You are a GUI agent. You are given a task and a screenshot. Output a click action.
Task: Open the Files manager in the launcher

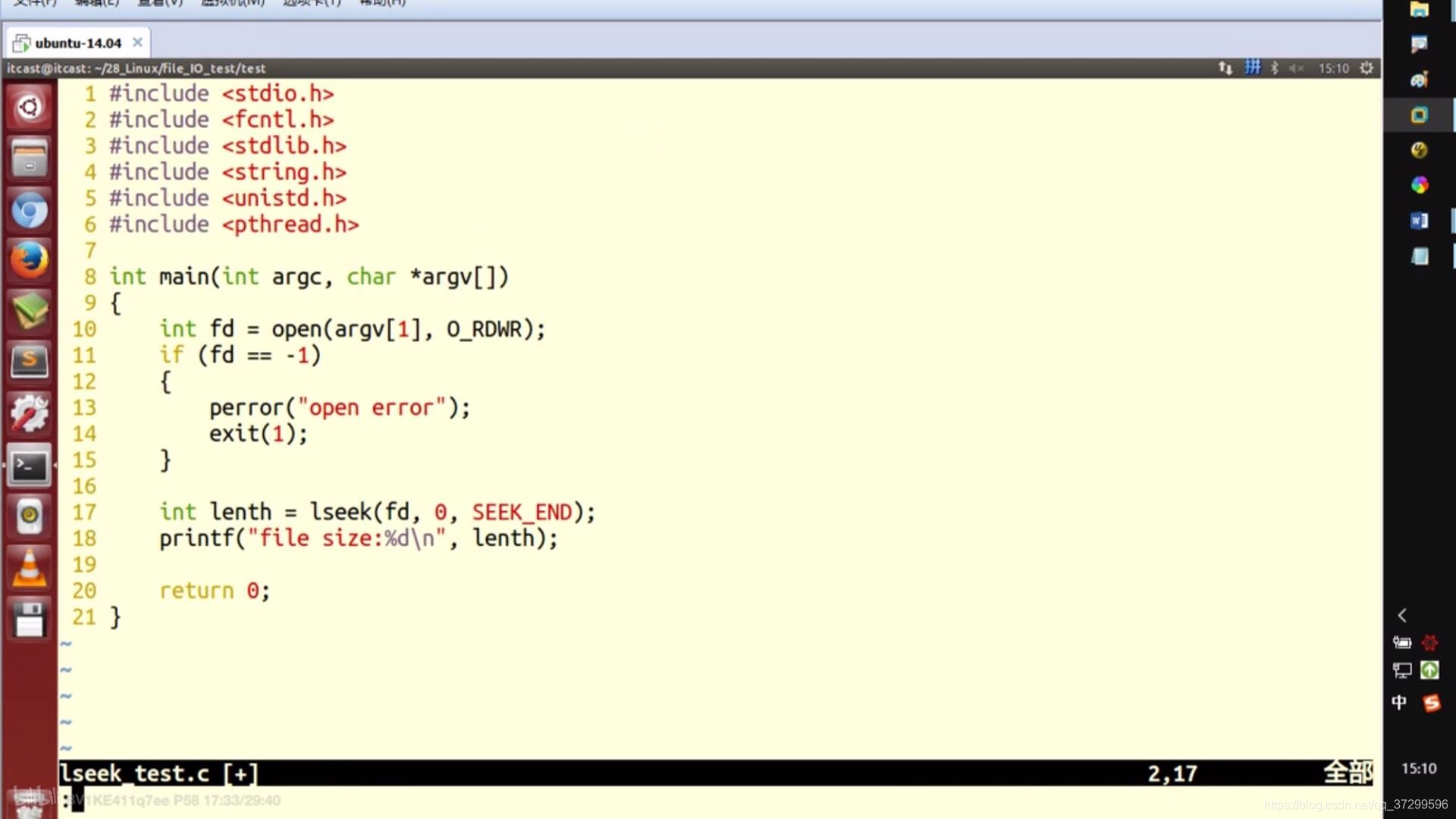pyautogui.click(x=30, y=158)
